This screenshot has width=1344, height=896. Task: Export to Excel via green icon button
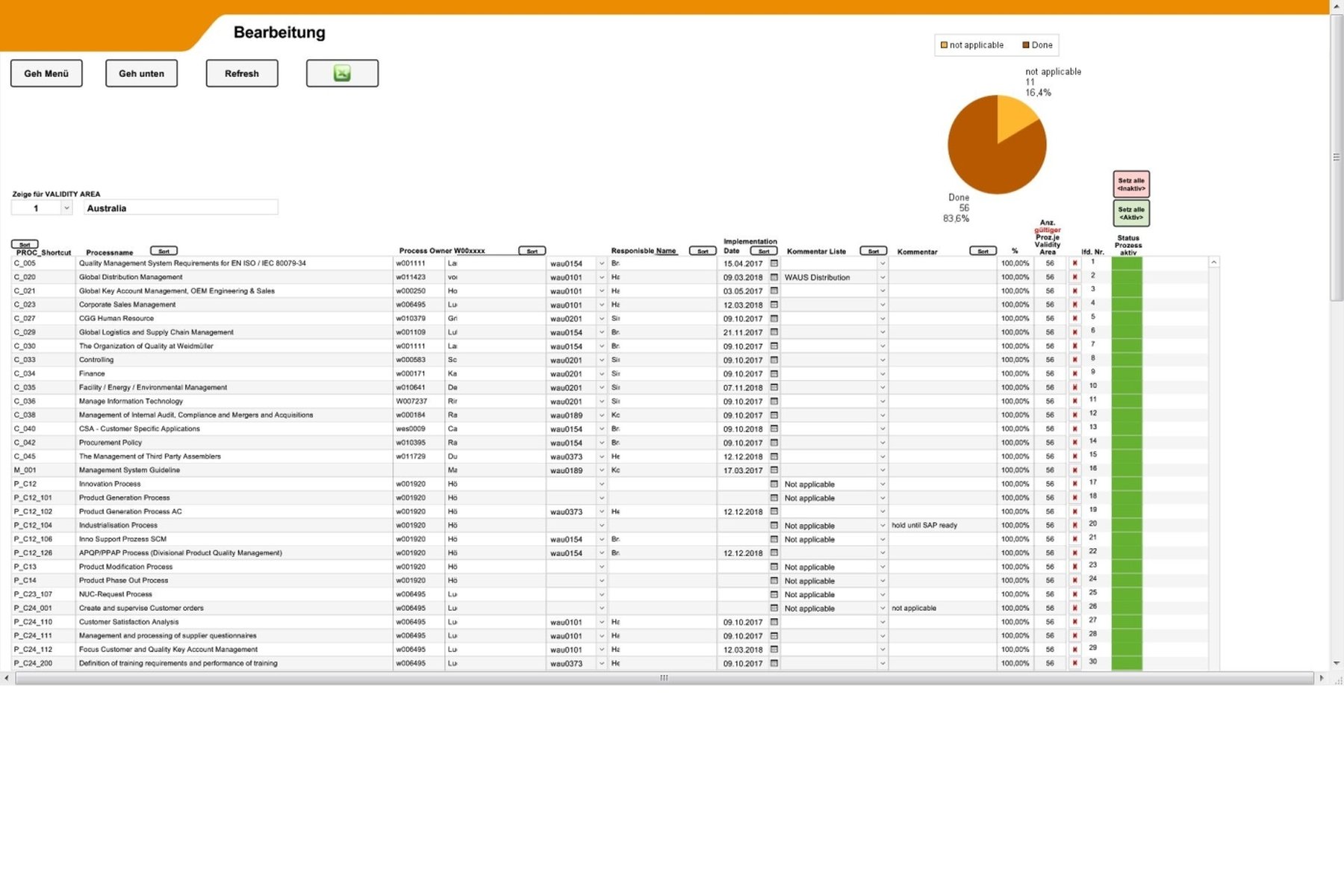tap(342, 73)
